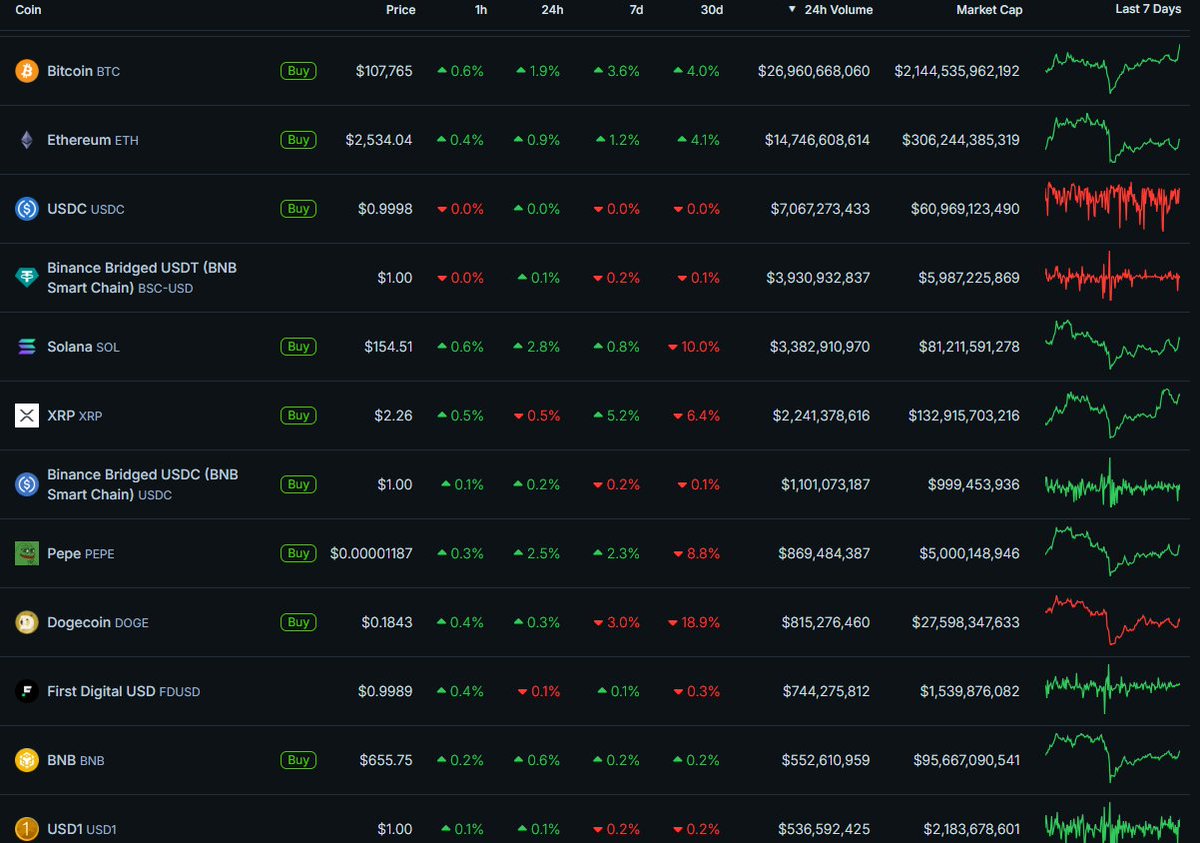Sort by 24h change column header
The width and height of the screenshot is (1200, 843).
(x=551, y=10)
